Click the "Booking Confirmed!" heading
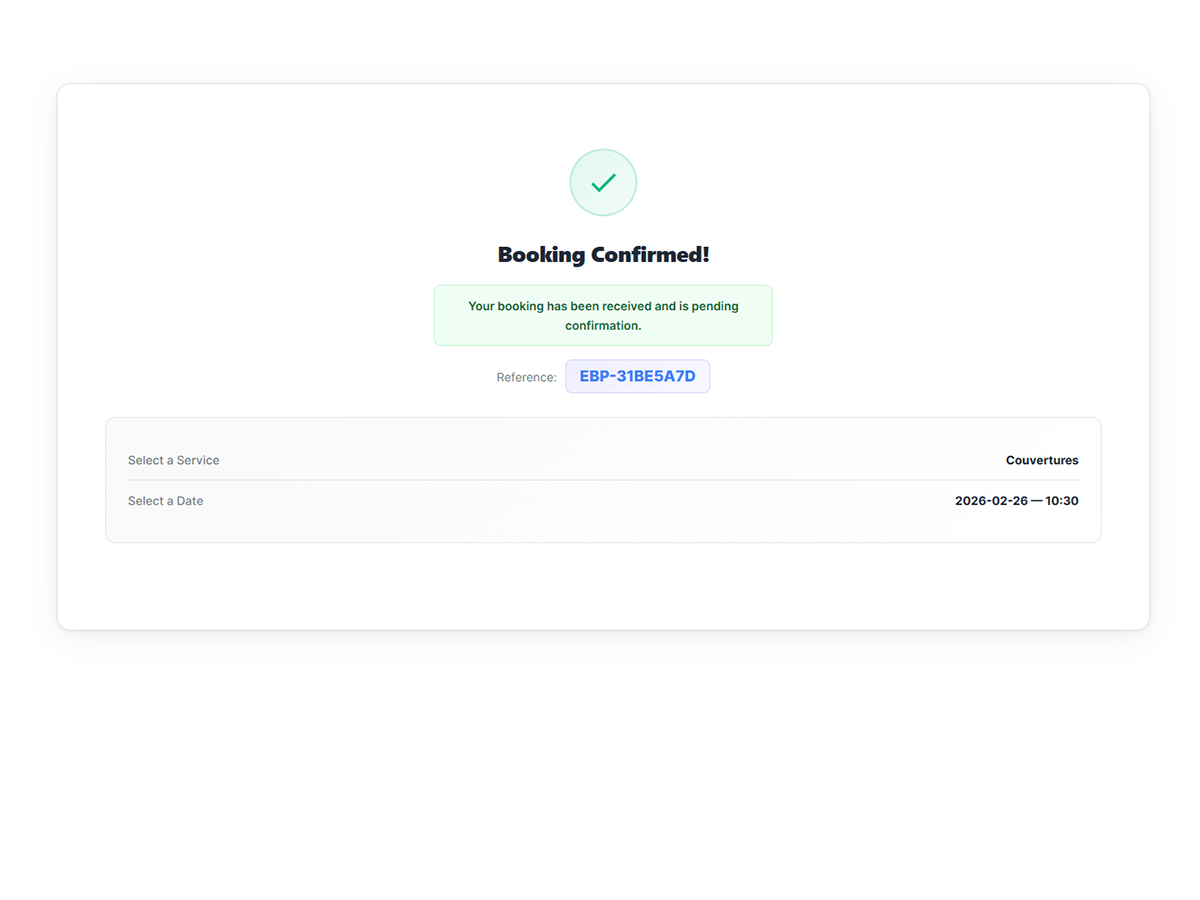The image size is (1200, 900). 603,255
